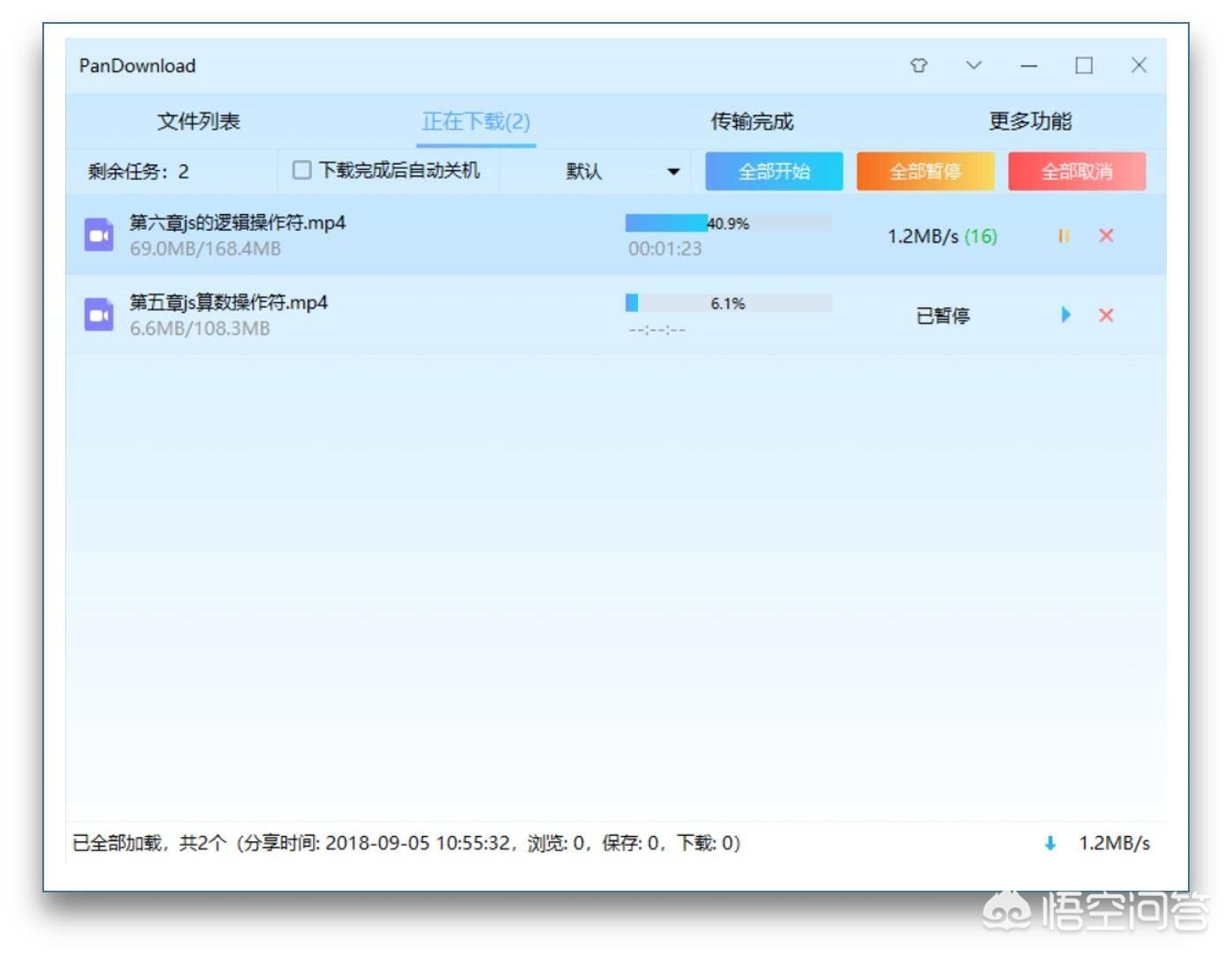Viewport: 1232px width, 955px height.
Task: Select file name 第六章js的逻辑操作符.mp4
Action: pos(238,223)
